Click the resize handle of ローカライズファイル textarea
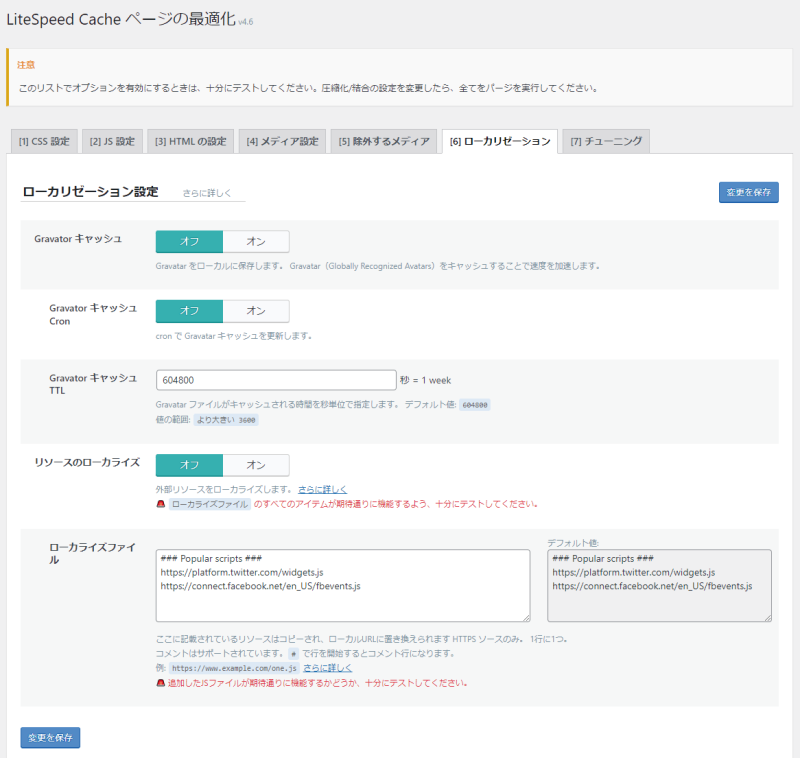 click(525, 617)
